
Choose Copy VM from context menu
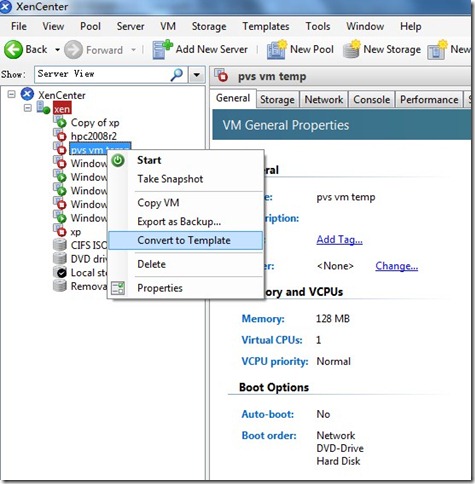pos(186,203)
